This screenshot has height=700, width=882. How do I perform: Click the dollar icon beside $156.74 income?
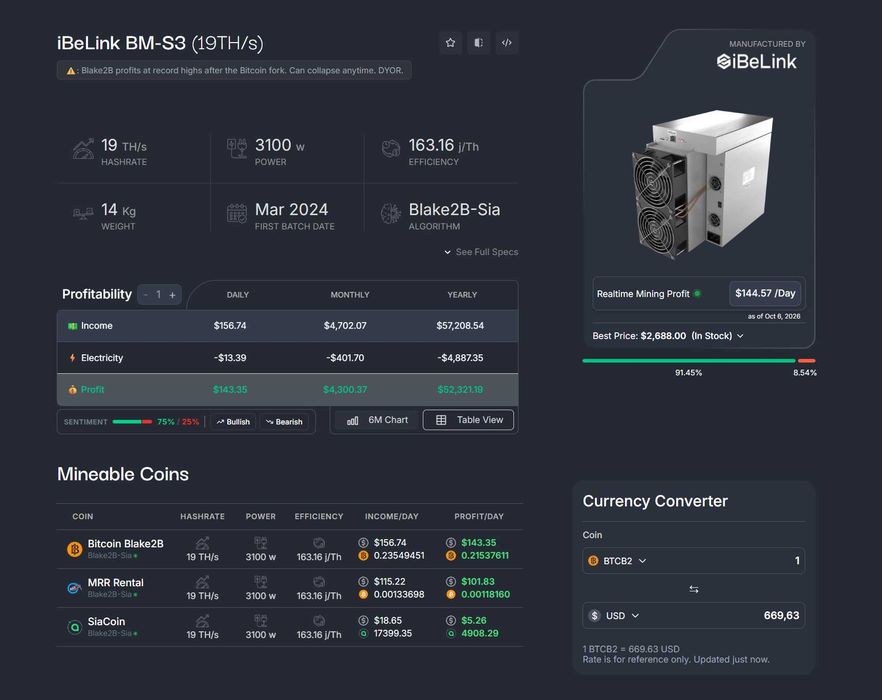click(363, 542)
